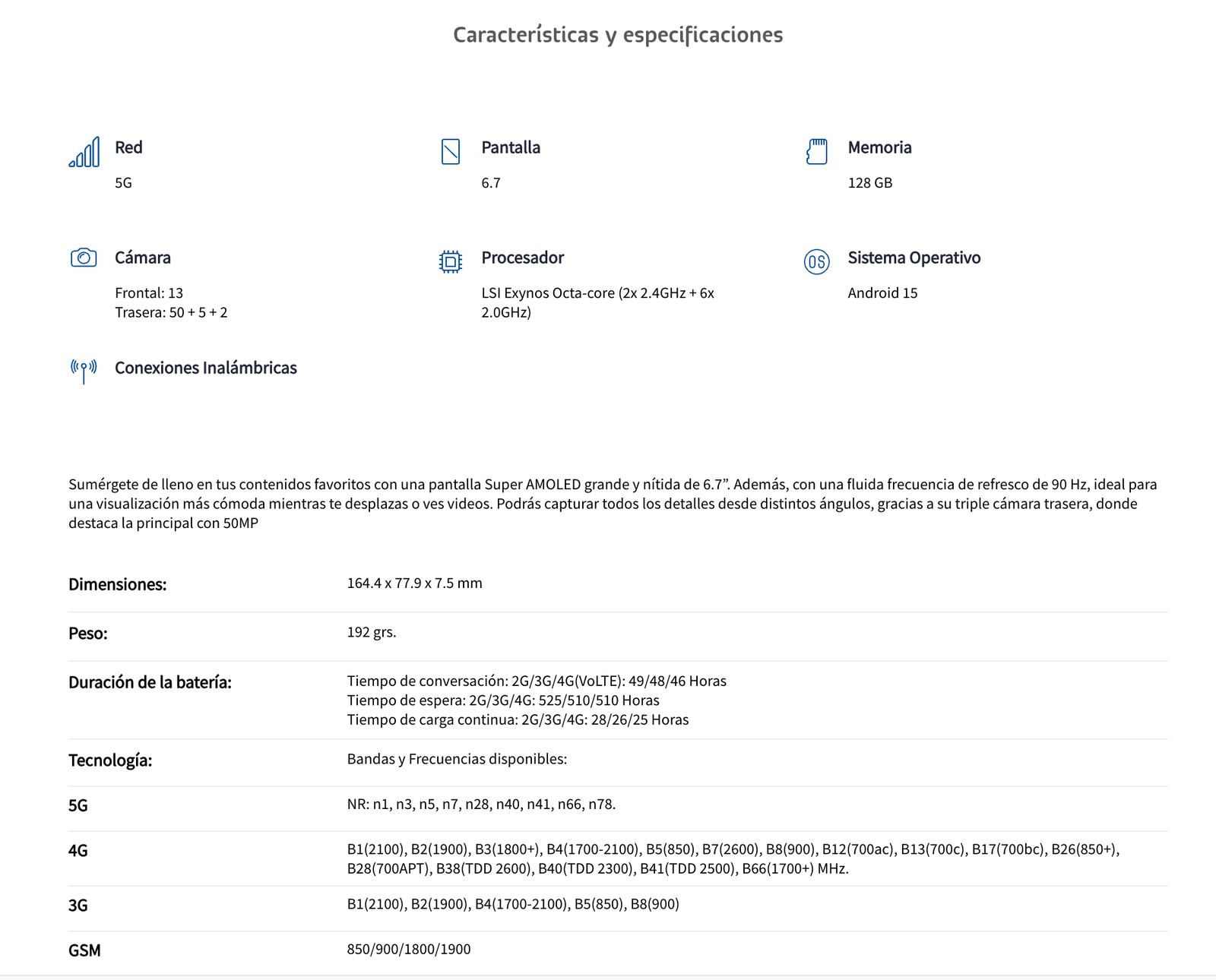Select the 4G bands list starting B1(2100)
Viewport: 1216px width, 980px height.
[733, 858]
